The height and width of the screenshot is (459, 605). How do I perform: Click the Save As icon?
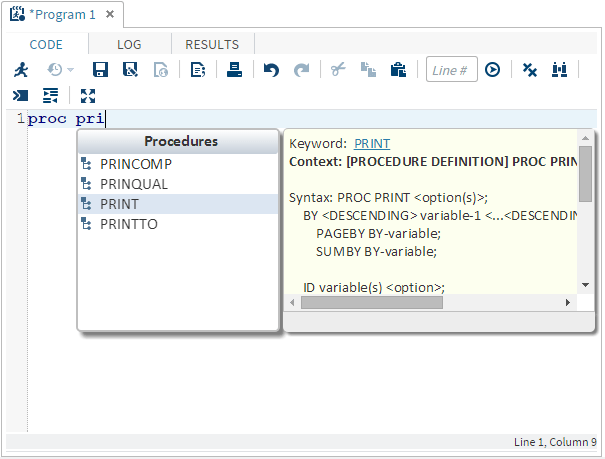[130, 70]
